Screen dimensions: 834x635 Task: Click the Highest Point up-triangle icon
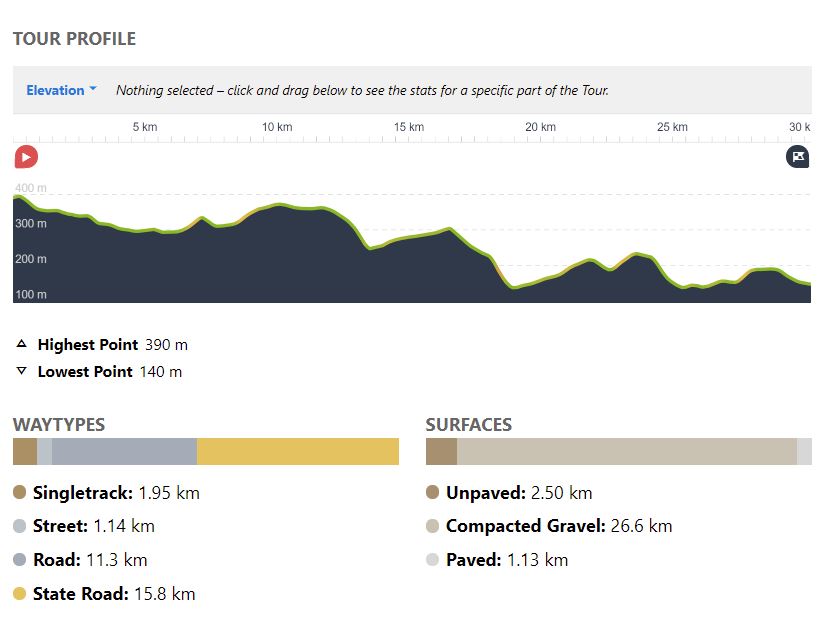[22, 344]
